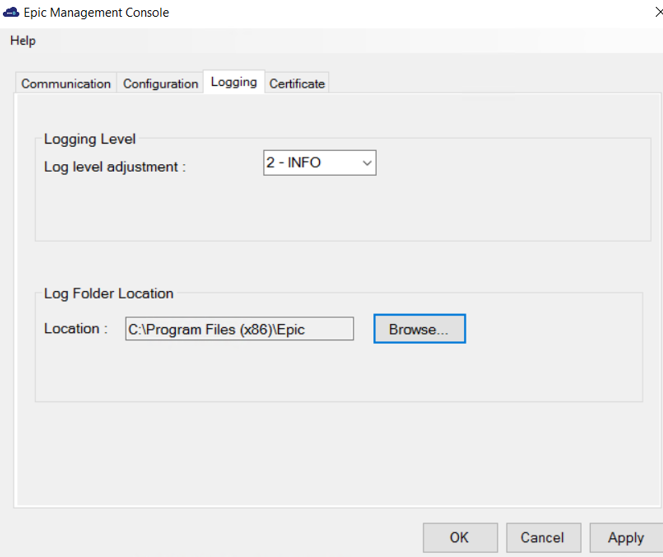Expand the log level adjustment dropdown

click(x=320, y=163)
